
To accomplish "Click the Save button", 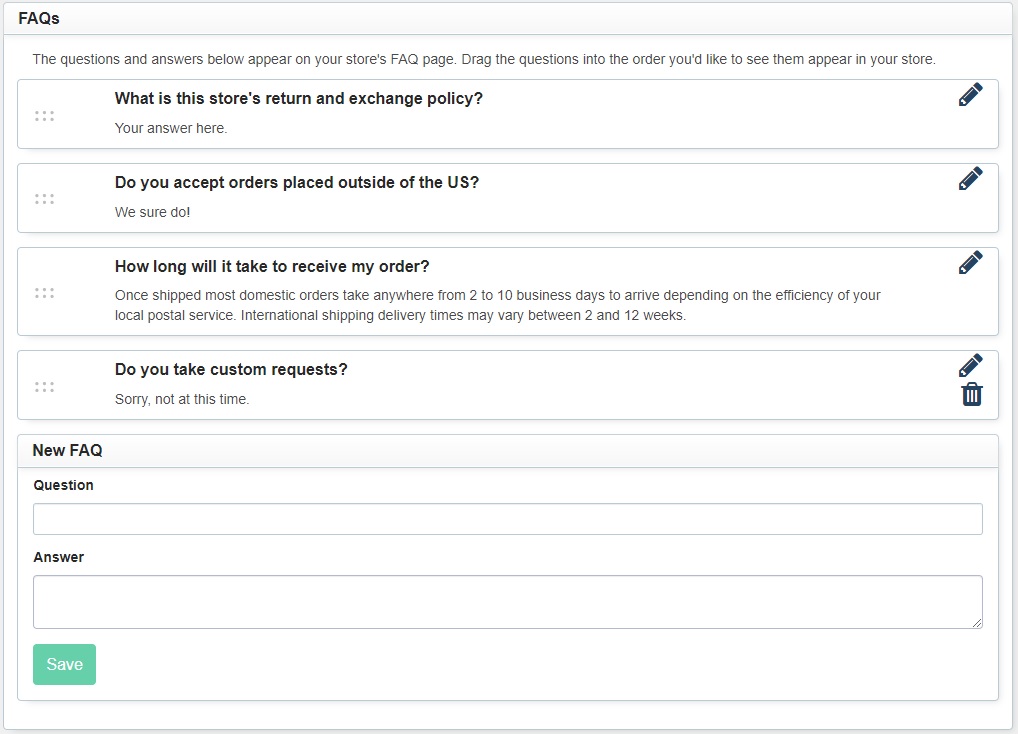I will click(x=64, y=664).
